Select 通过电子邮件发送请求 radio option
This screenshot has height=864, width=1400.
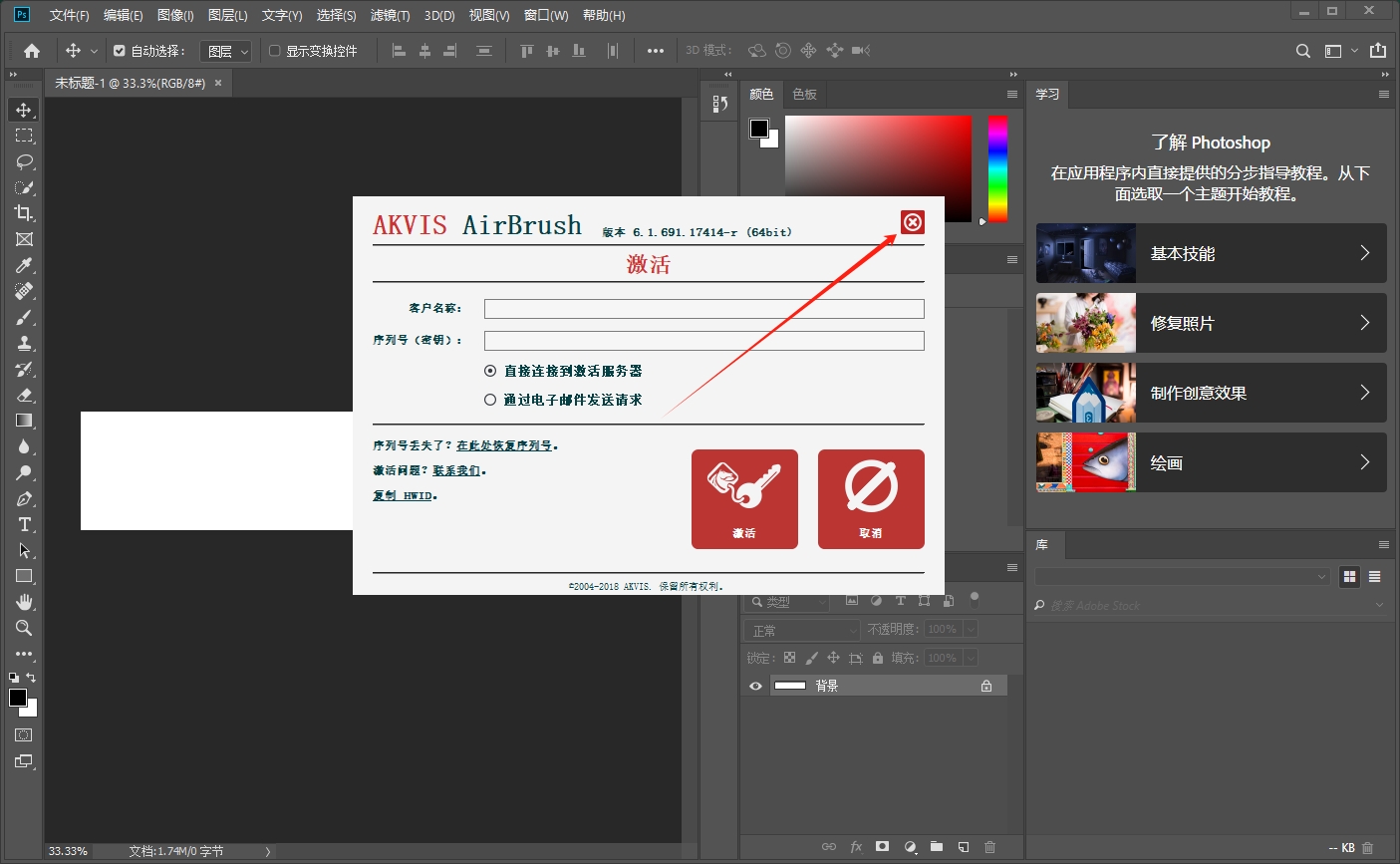(490, 400)
